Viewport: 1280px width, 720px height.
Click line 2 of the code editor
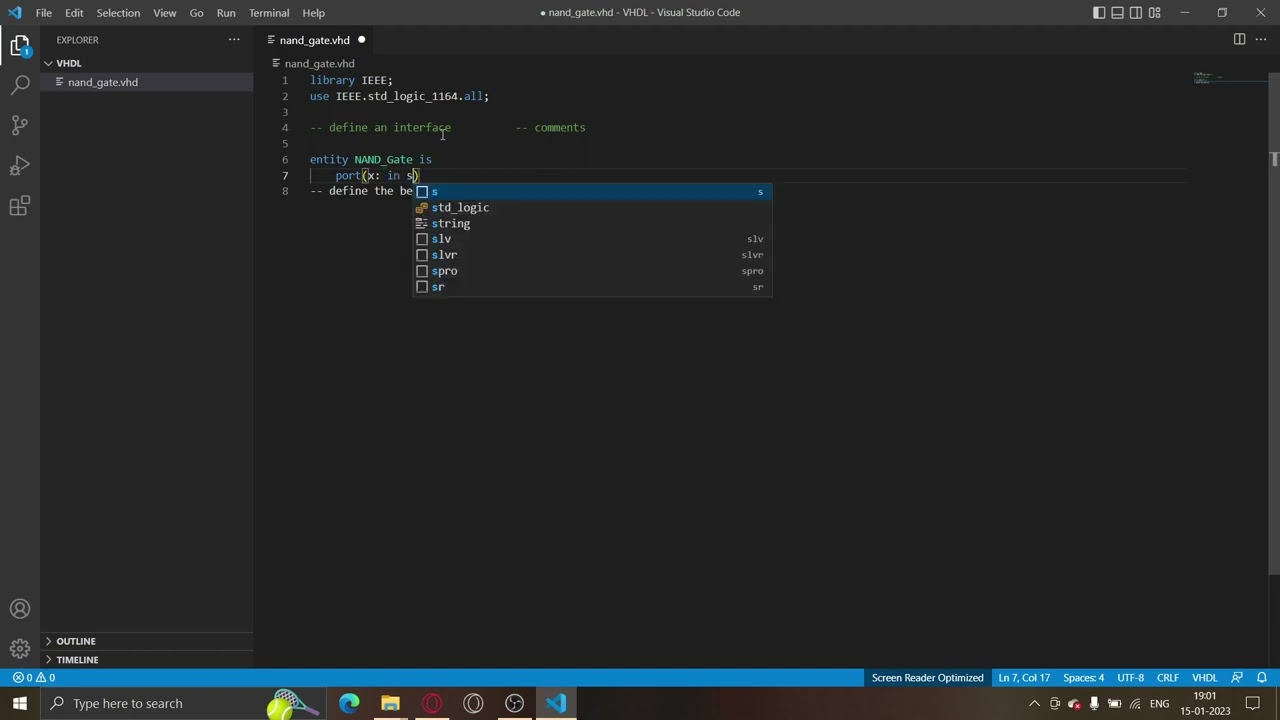tap(399, 96)
